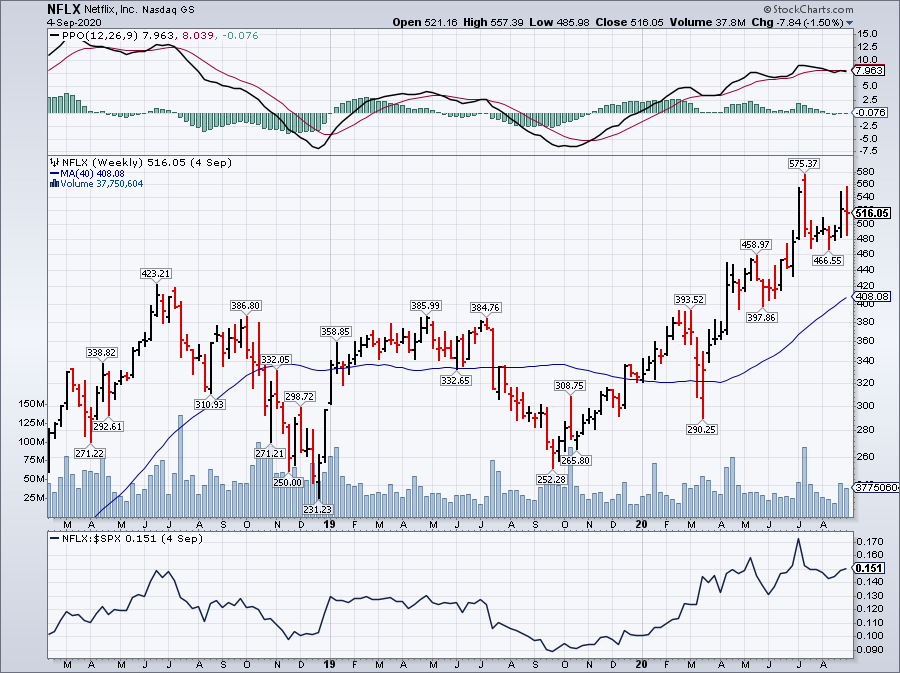This screenshot has width=900, height=673.
Task: Click the 75M volume axis label
Action: (34, 460)
